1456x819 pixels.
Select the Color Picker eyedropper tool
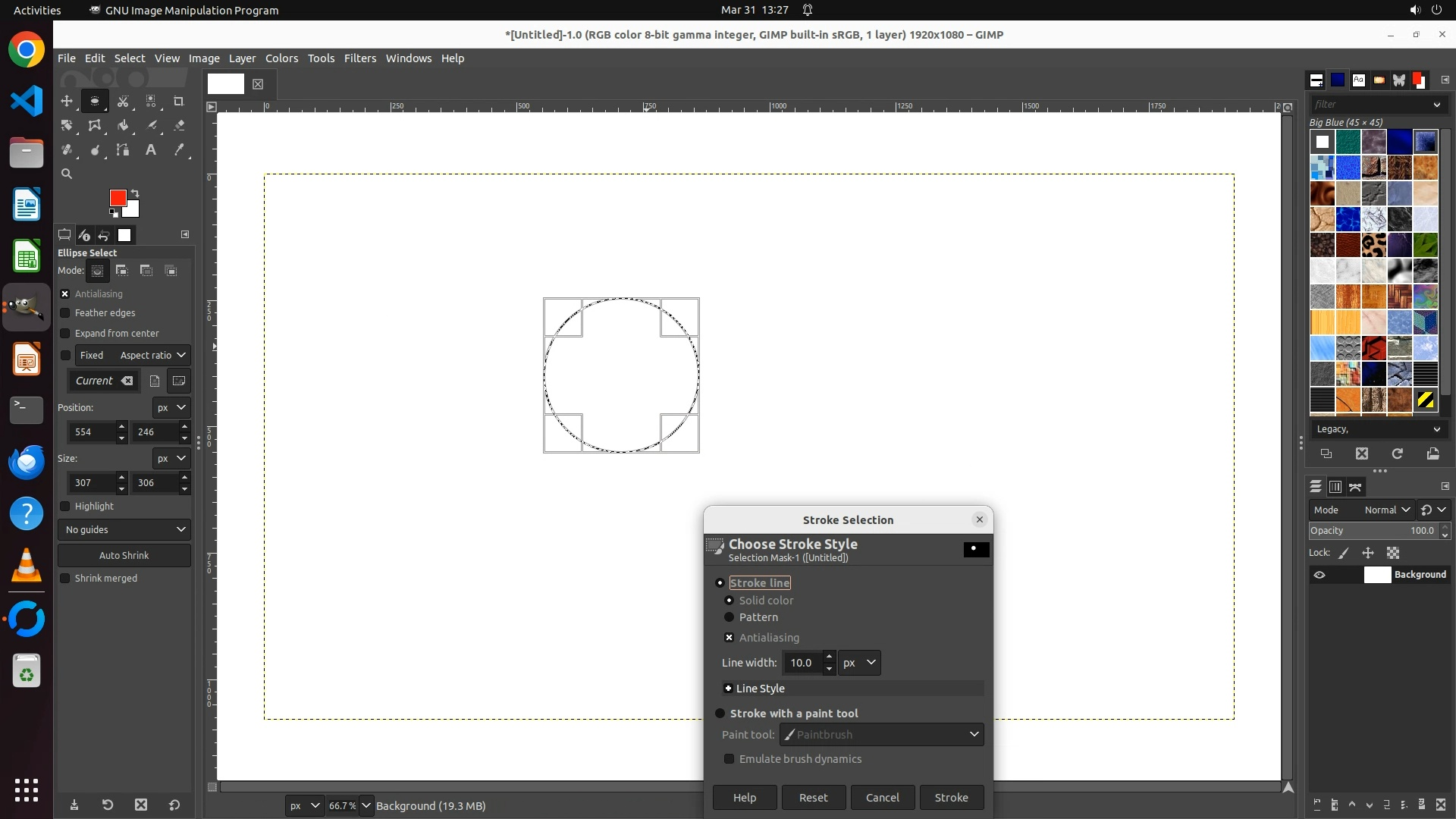(x=179, y=150)
